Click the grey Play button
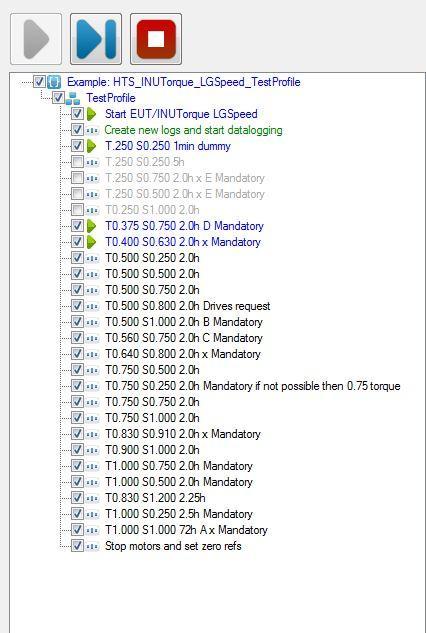The image size is (426, 633). pos(36,39)
